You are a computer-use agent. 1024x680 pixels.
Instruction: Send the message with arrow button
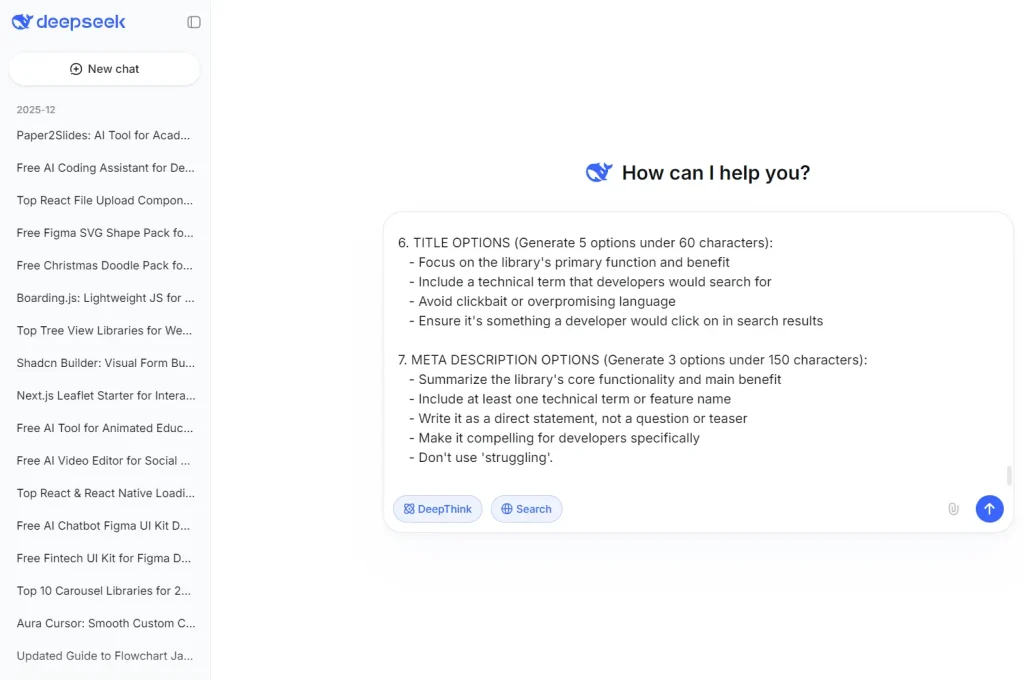(x=989, y=509)
